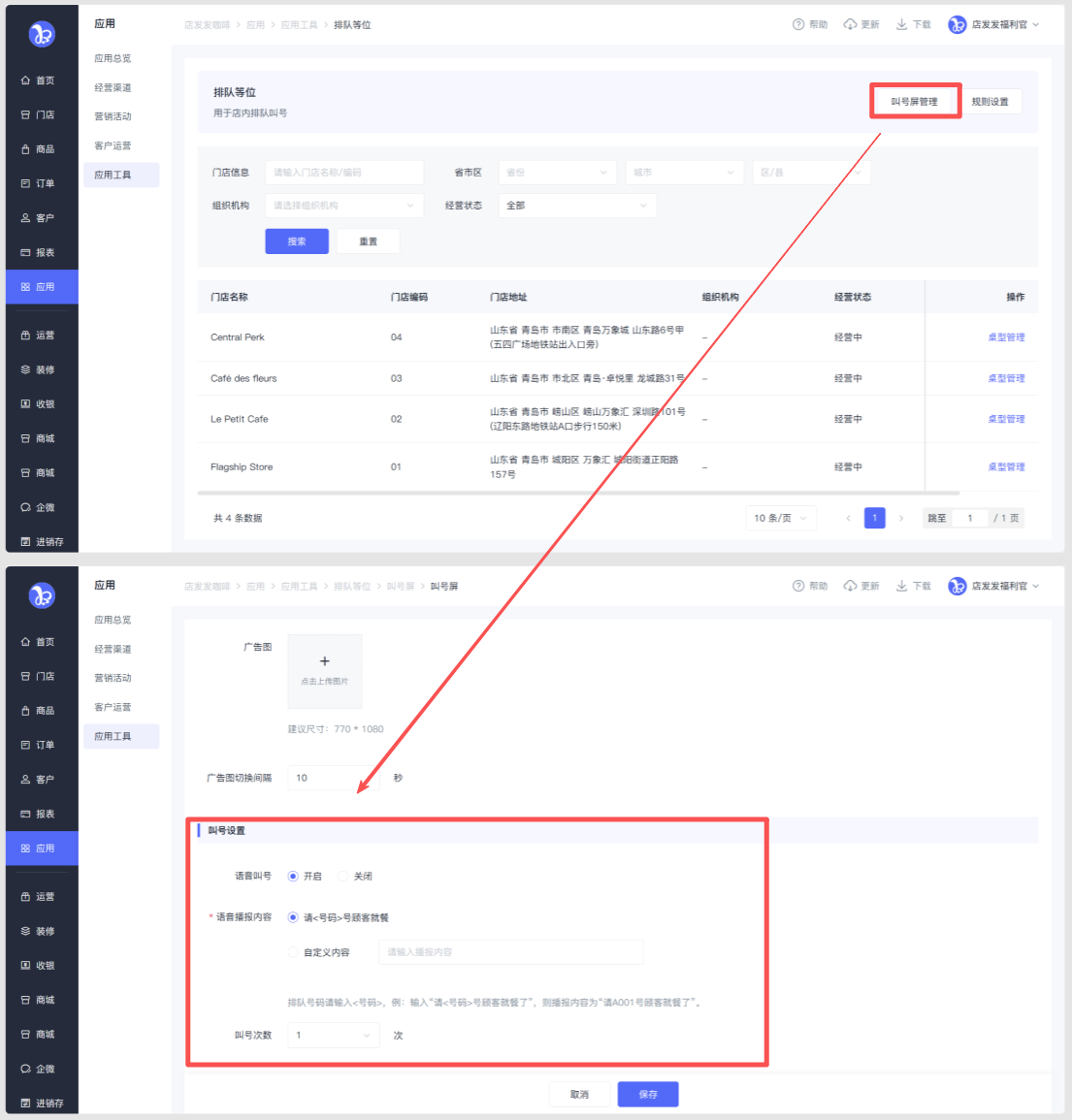Expand the 省份 province dropdown
Viewport: 1072px width, 1120px height.
pyautogui.click(x=557, y=173)
